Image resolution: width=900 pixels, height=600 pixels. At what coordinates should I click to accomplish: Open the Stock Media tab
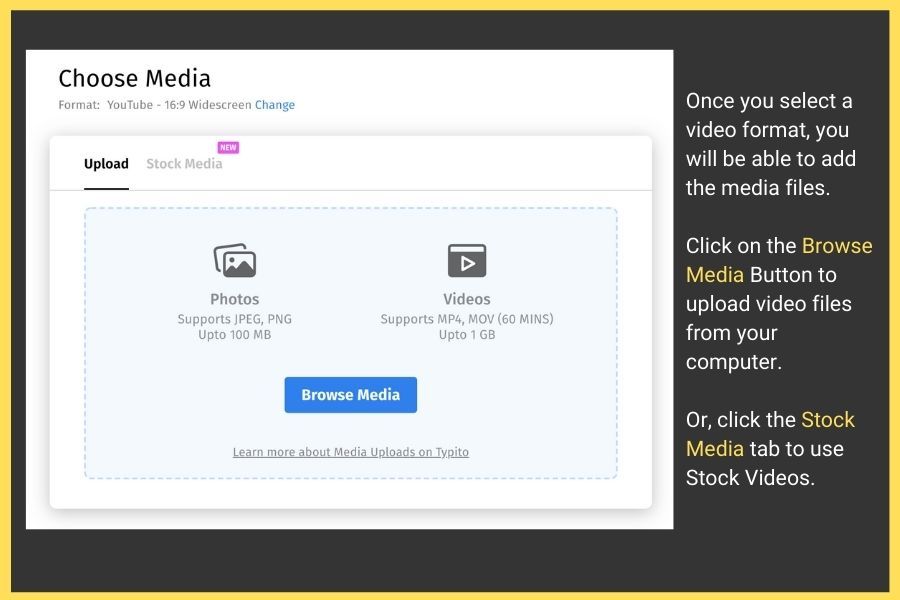(184, 164)
